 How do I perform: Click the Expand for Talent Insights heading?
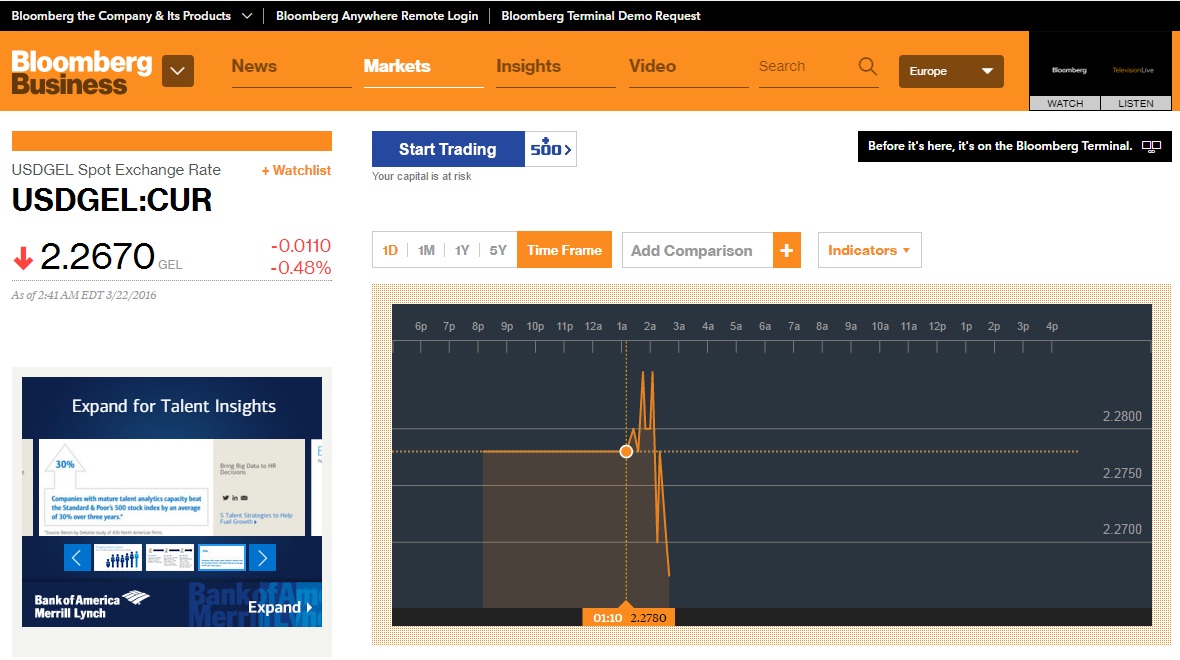coord(174,406)
